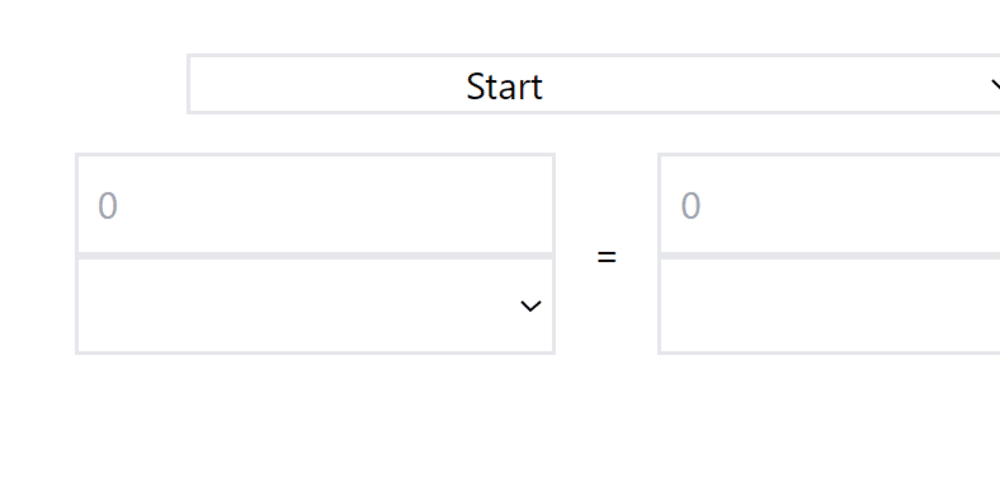This screenshot has width=1000, height=500.
Task: Expand the left unit dropdown
Action: click(315, 306)
